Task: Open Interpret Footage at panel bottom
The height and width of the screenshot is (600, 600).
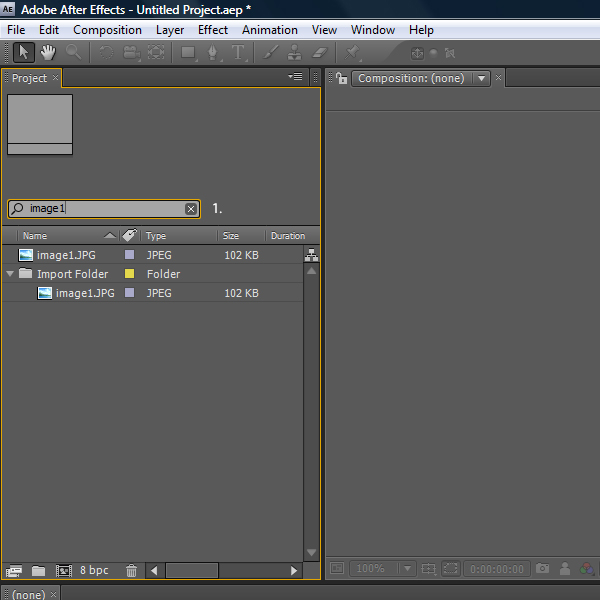Action: [x=14, y=571]
